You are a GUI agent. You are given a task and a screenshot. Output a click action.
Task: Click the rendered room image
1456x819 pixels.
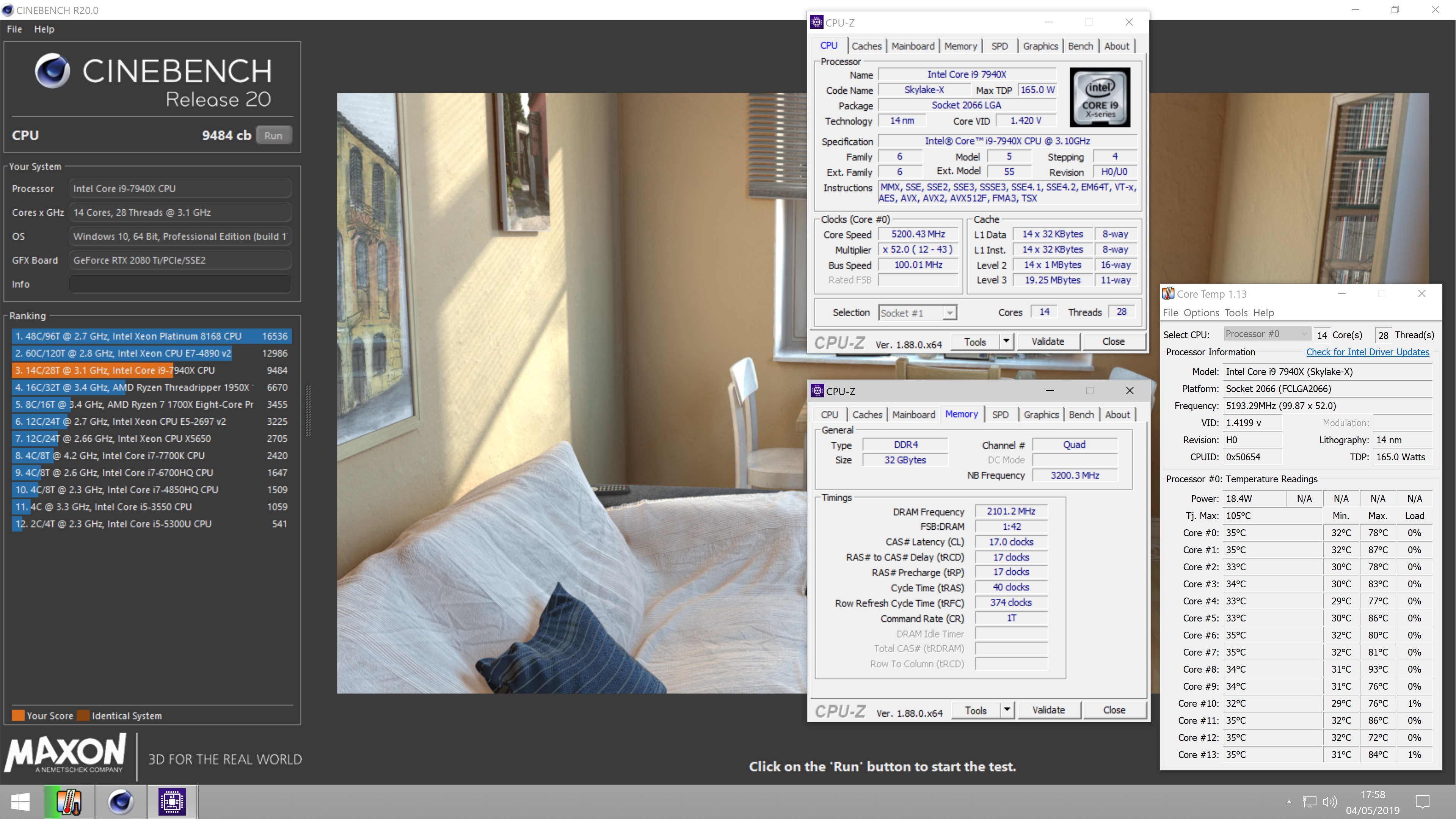[x=572, y=394]
